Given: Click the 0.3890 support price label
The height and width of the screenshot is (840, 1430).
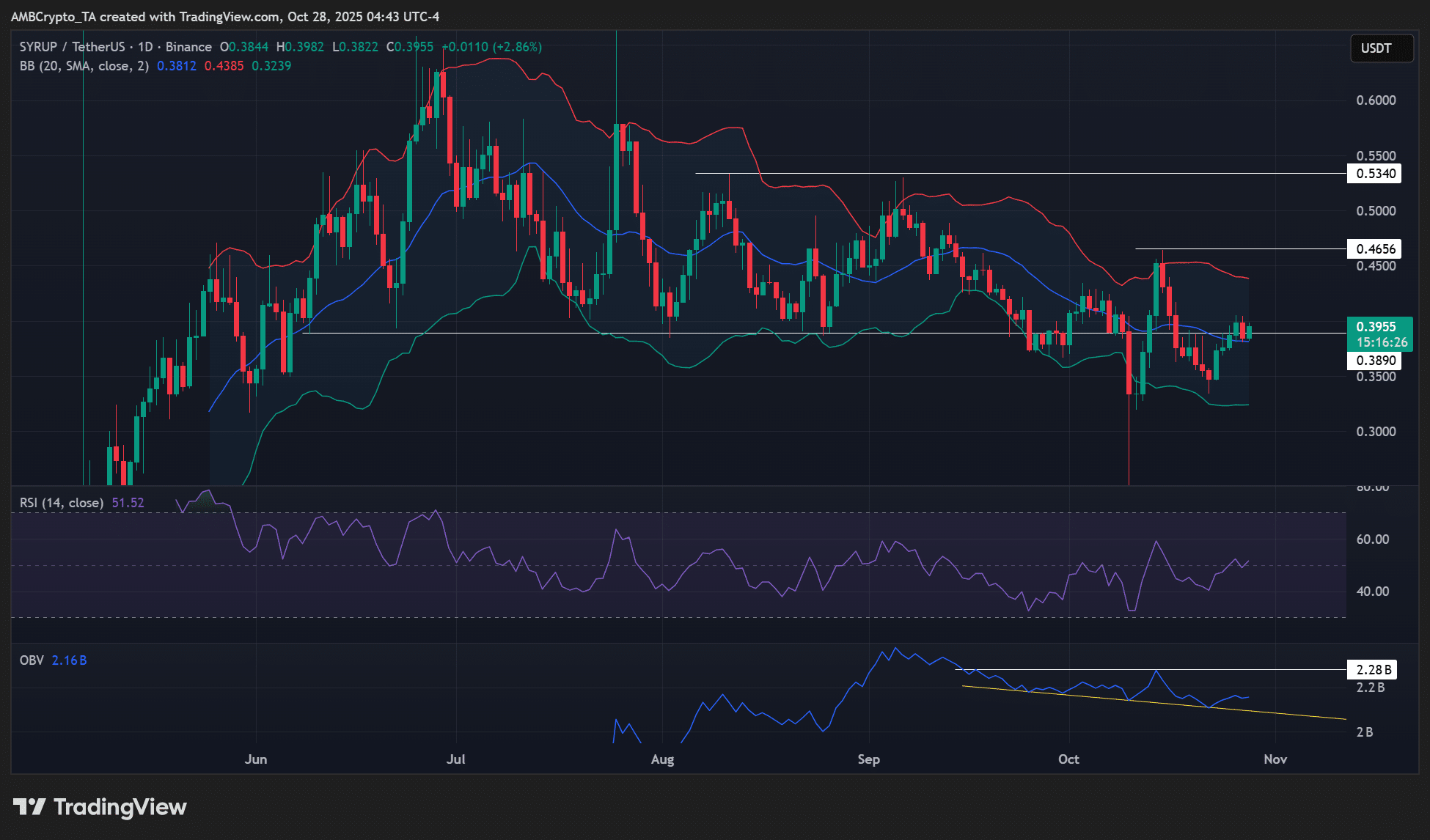Looking at the screenshot, I should coord(1374,361).
